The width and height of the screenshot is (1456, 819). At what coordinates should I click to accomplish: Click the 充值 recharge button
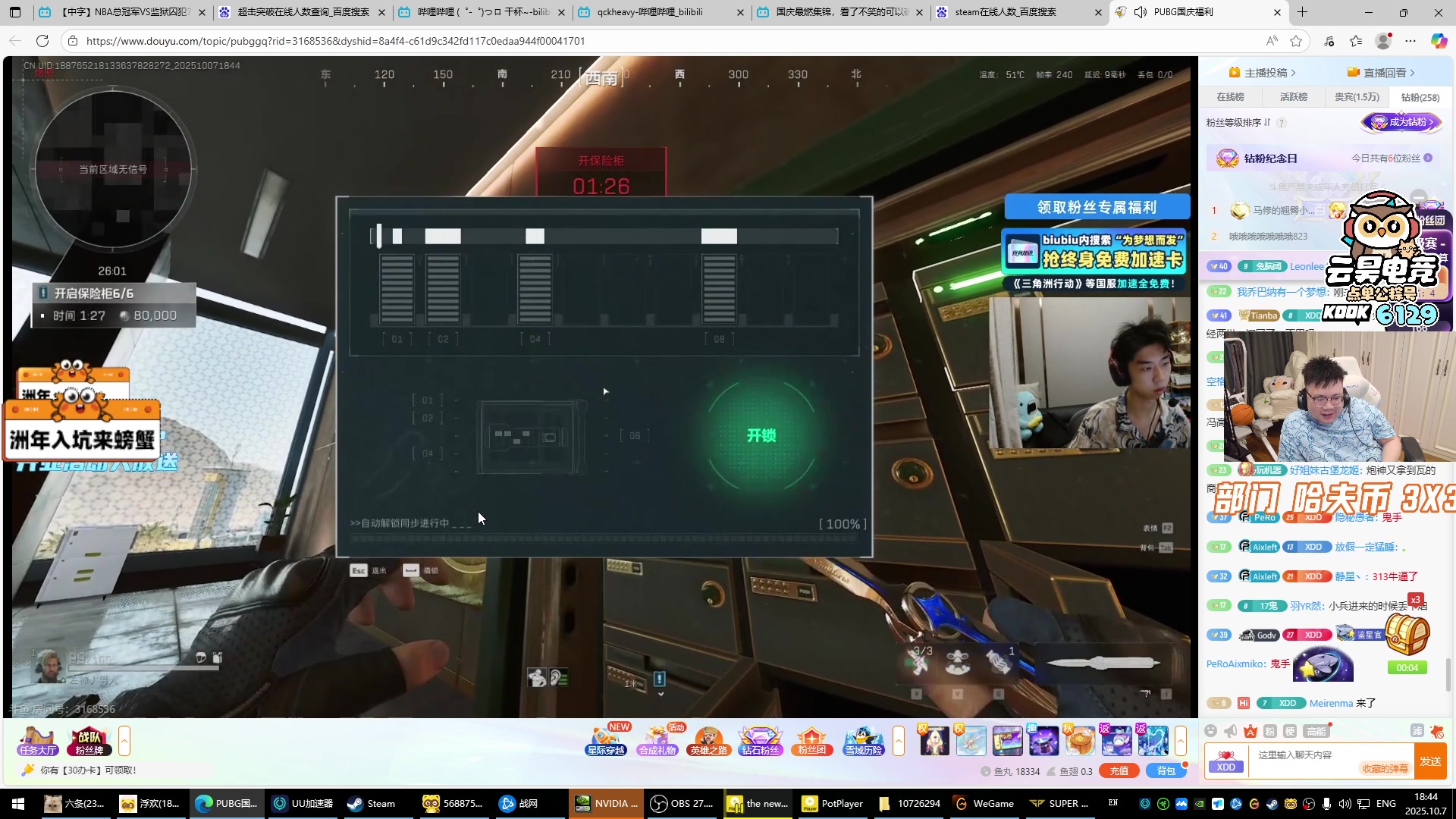click(x=1119, y=771)
